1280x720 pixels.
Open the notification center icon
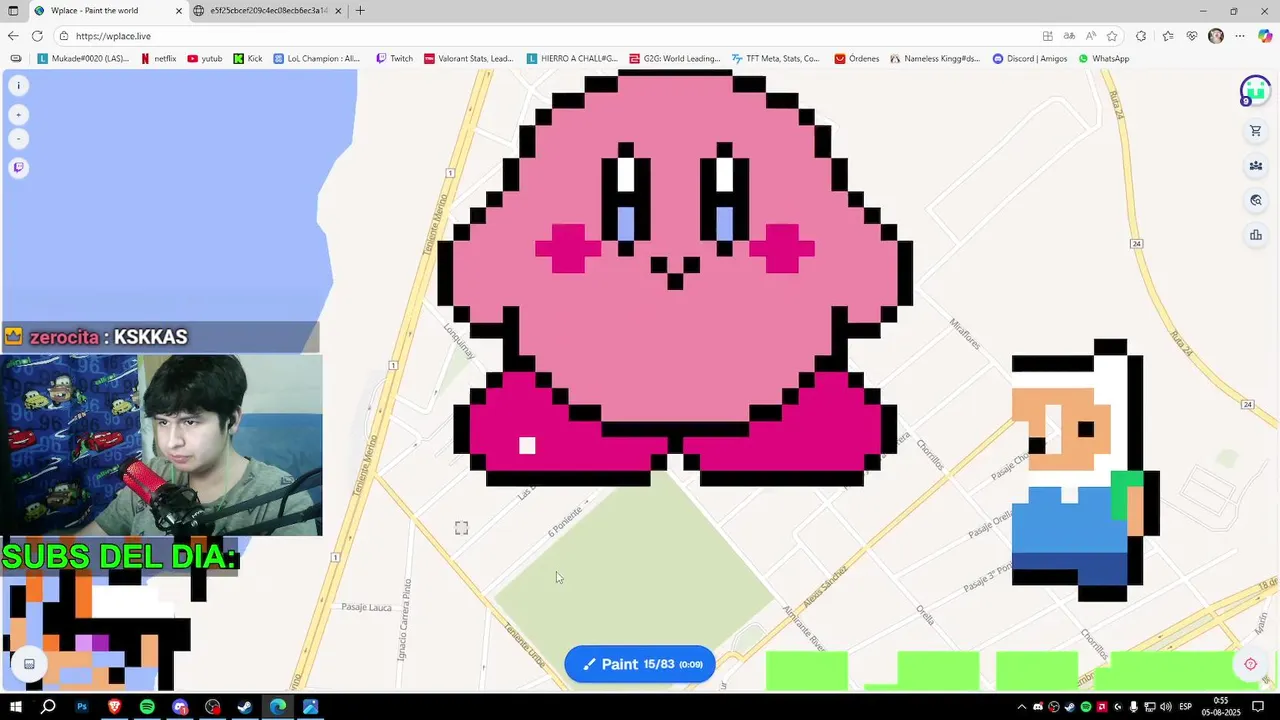(x=1257, y=707)
